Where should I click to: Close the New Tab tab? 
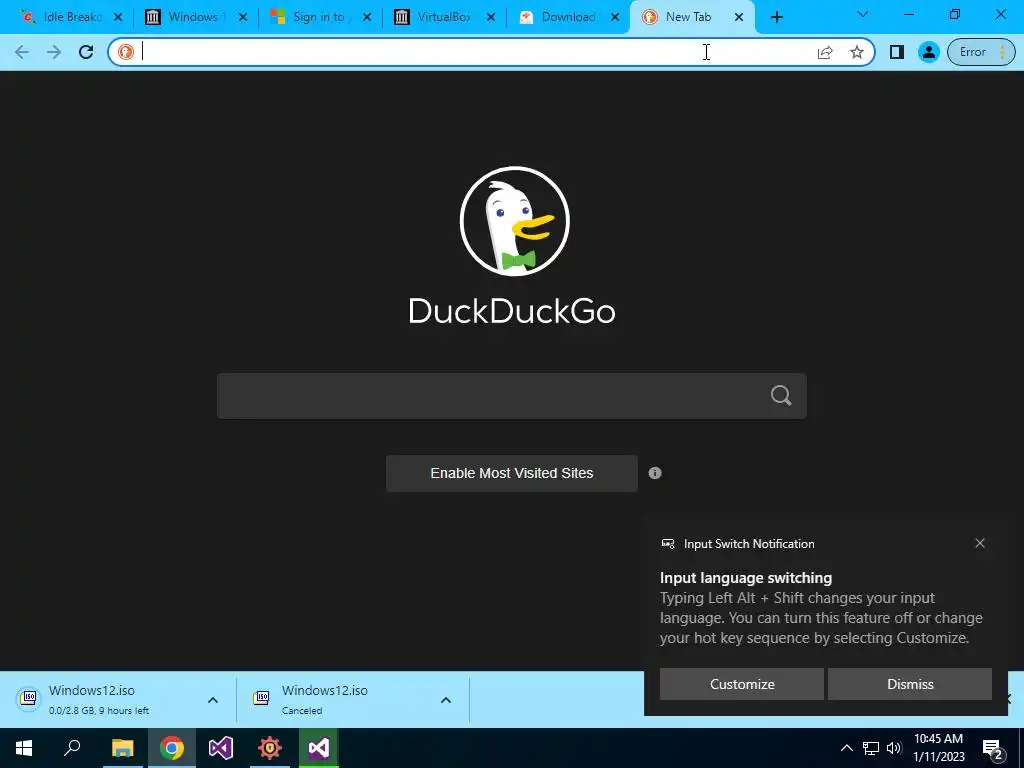pyautogui.click(x=739, y=18)
